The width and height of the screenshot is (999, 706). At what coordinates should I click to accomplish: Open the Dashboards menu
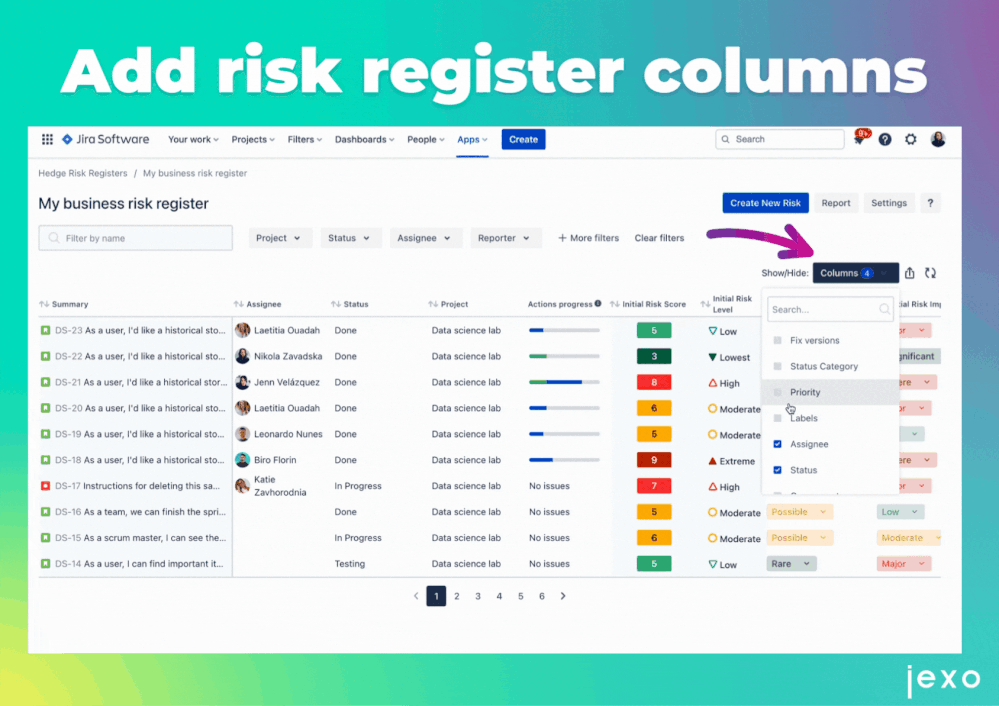click(364, 139)
